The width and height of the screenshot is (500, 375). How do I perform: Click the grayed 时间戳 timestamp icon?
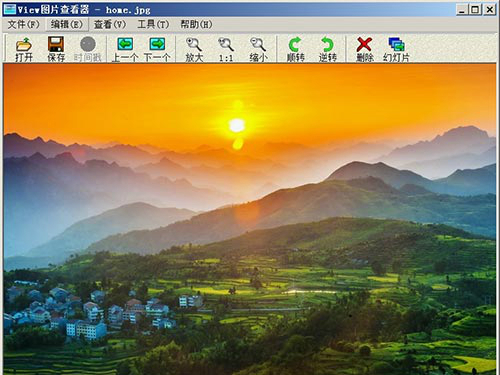pyautogui.click(x=88, y=49)
